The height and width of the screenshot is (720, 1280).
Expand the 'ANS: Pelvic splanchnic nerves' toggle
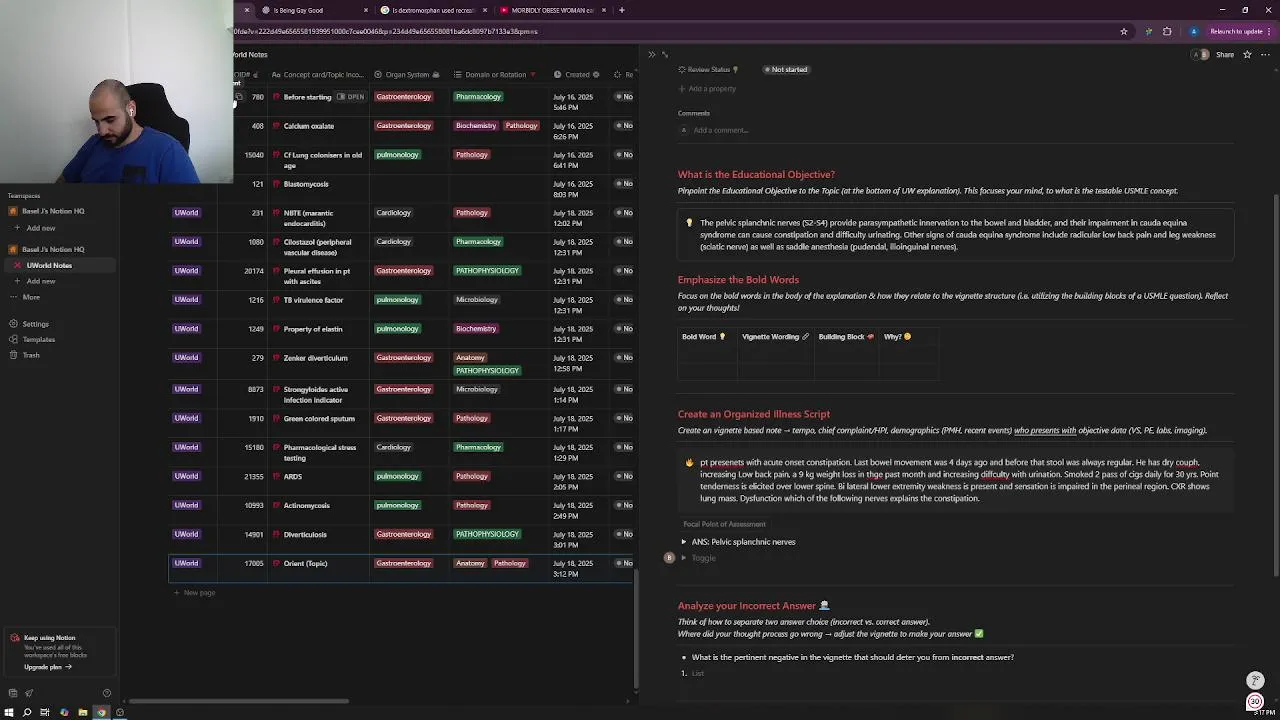(x=684, y=542)
